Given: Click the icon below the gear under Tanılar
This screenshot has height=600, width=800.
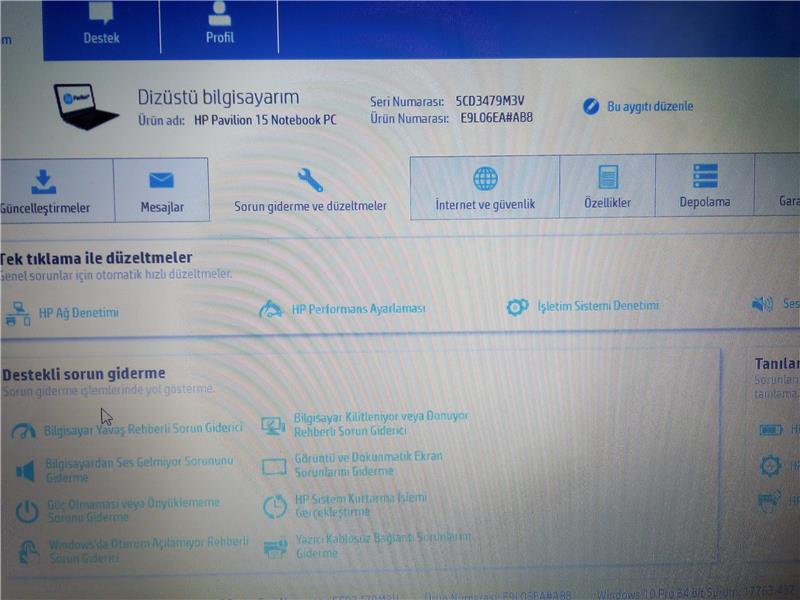Looking at the screenshot, I should tap(770, 501).
